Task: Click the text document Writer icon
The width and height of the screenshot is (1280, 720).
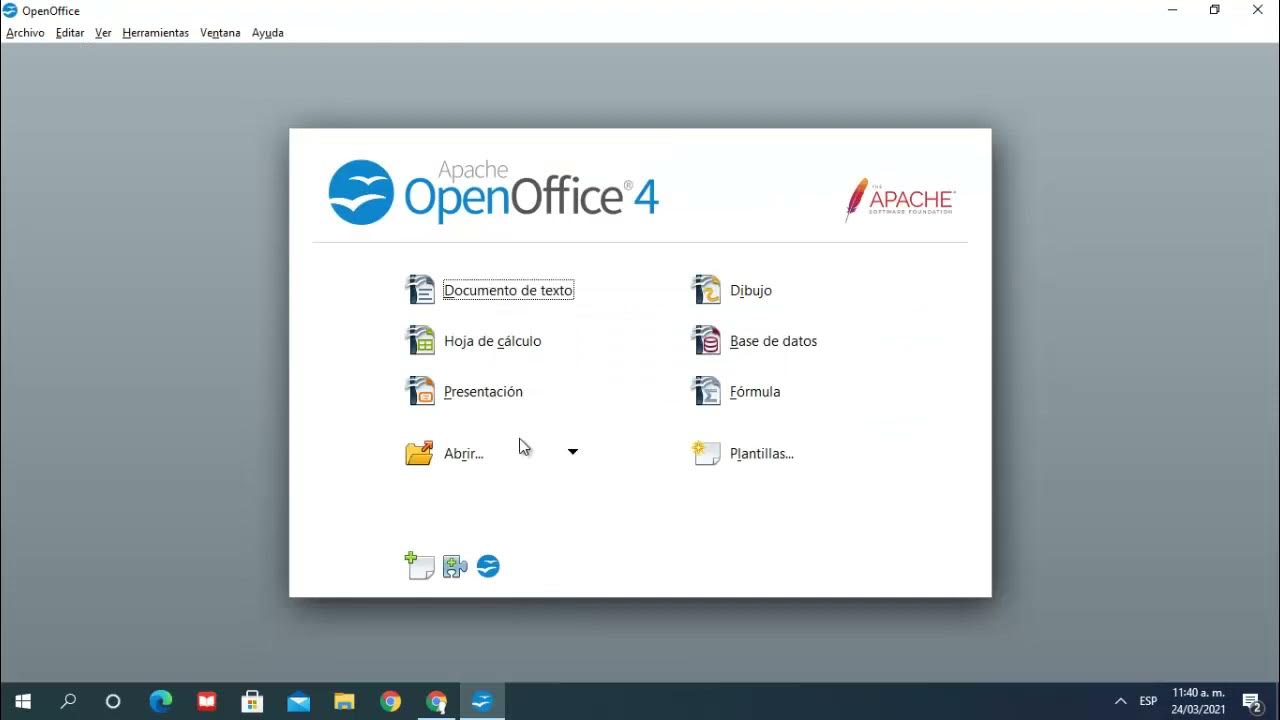Action: point(420,290)
